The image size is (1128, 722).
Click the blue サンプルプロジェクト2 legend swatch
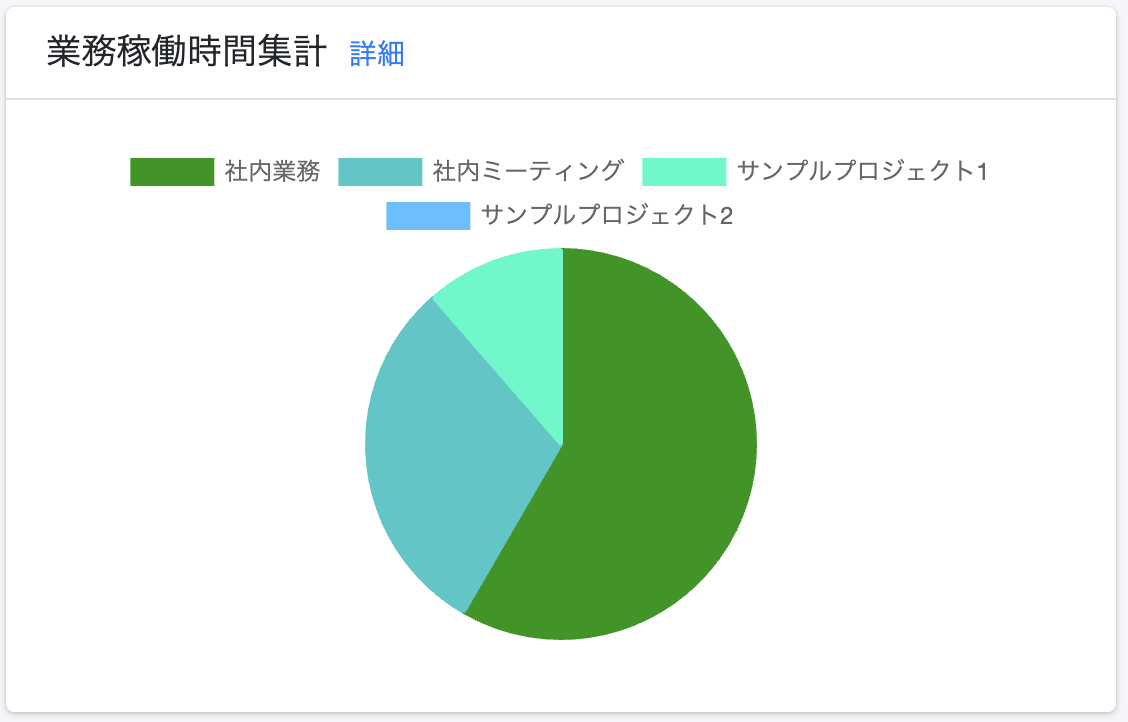click(x=428, y=216)
